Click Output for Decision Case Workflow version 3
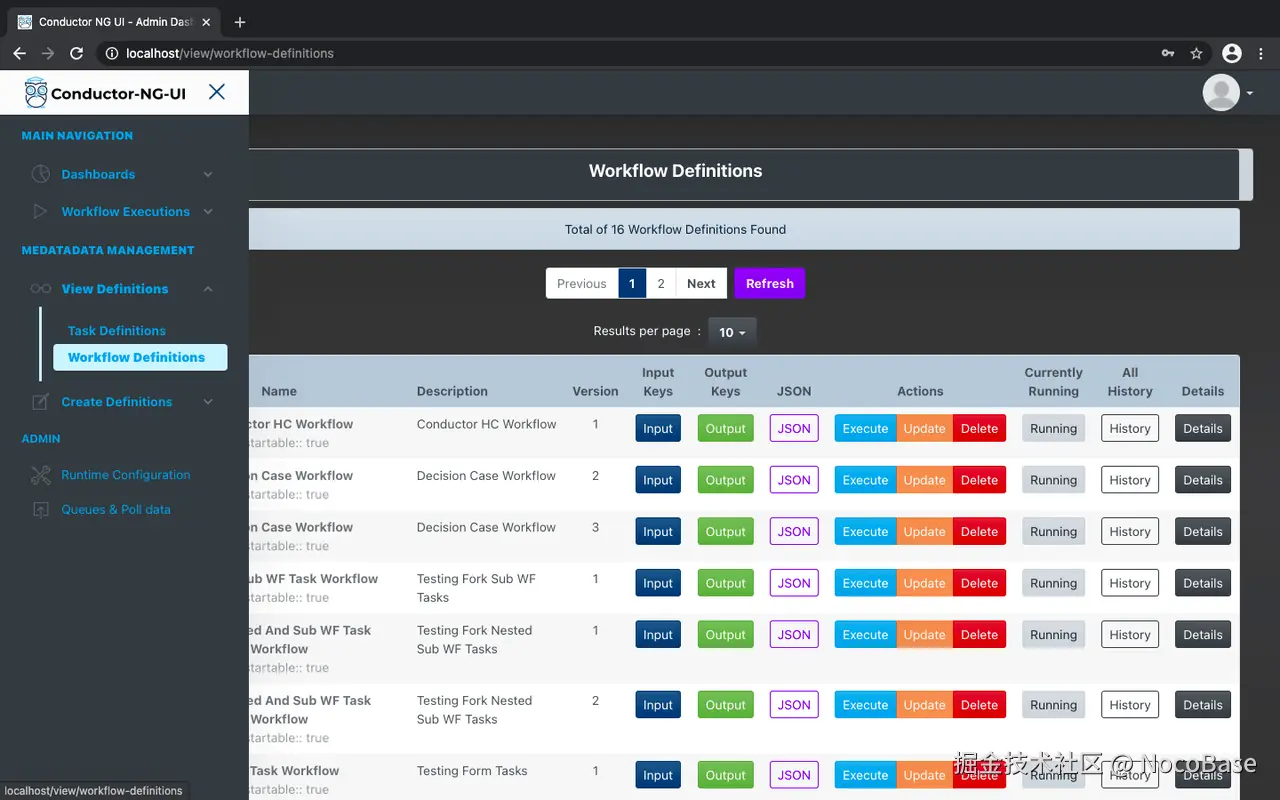 pos(725,532)
